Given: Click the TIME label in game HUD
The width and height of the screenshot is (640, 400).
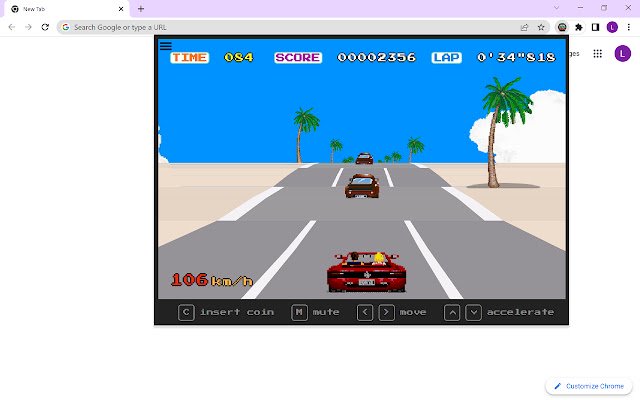Looking at the screenshot, I should tap(189, 58).
